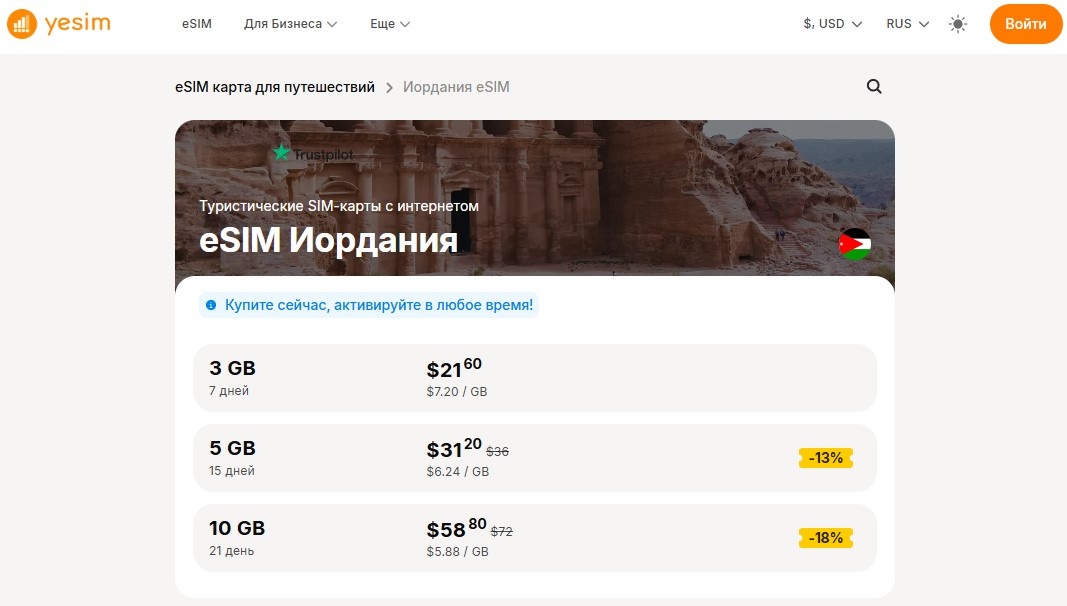The width and height of the screenshot is (1067, 606).
Task: Toggle dark mode with the sun icon
Action: coord(957,23)
